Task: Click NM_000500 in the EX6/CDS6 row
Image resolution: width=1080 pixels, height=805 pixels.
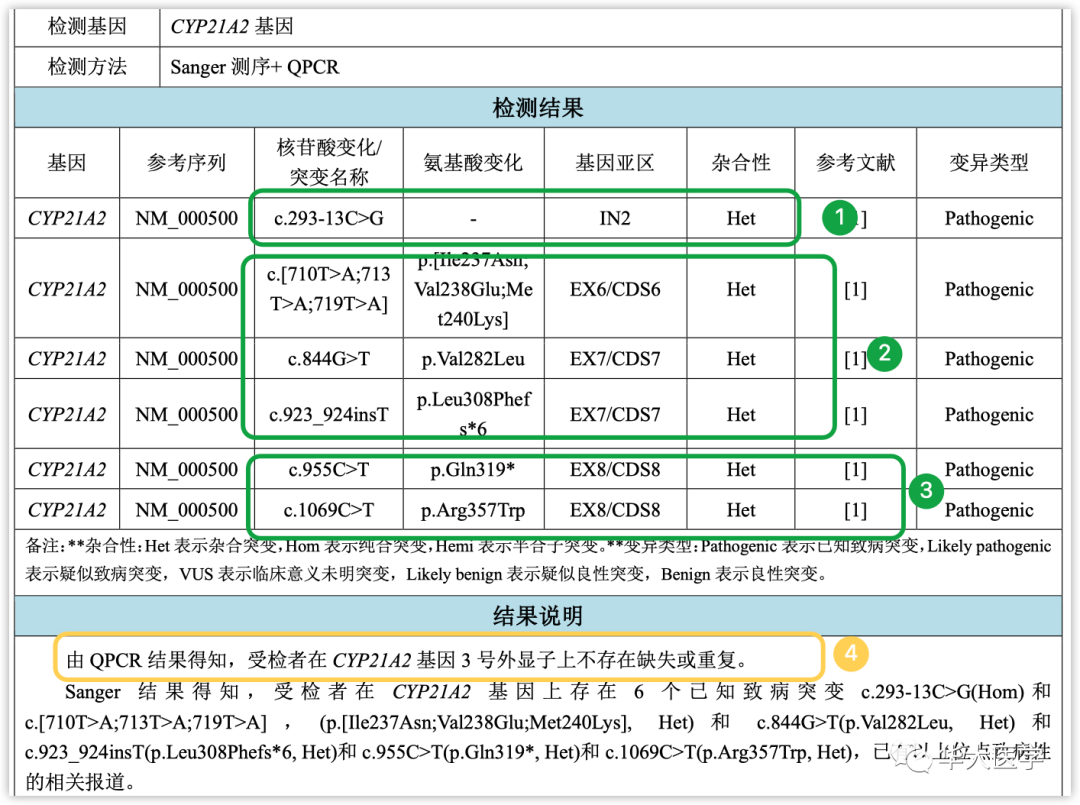Action: click(187, 290)
